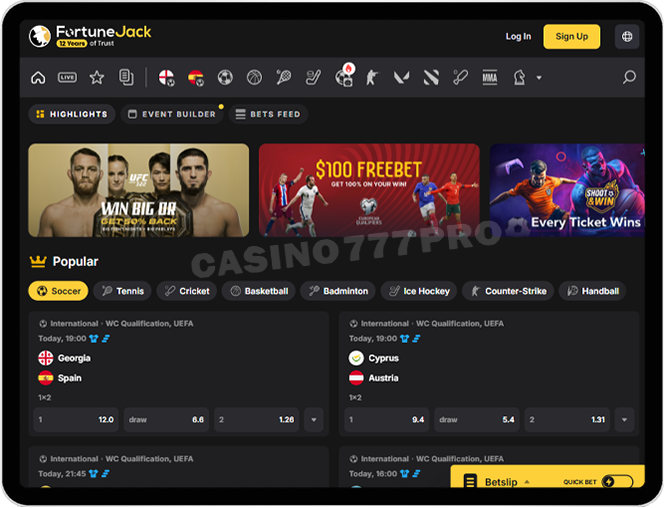Select the Soccer popular filter

click(x=58, y=291)
